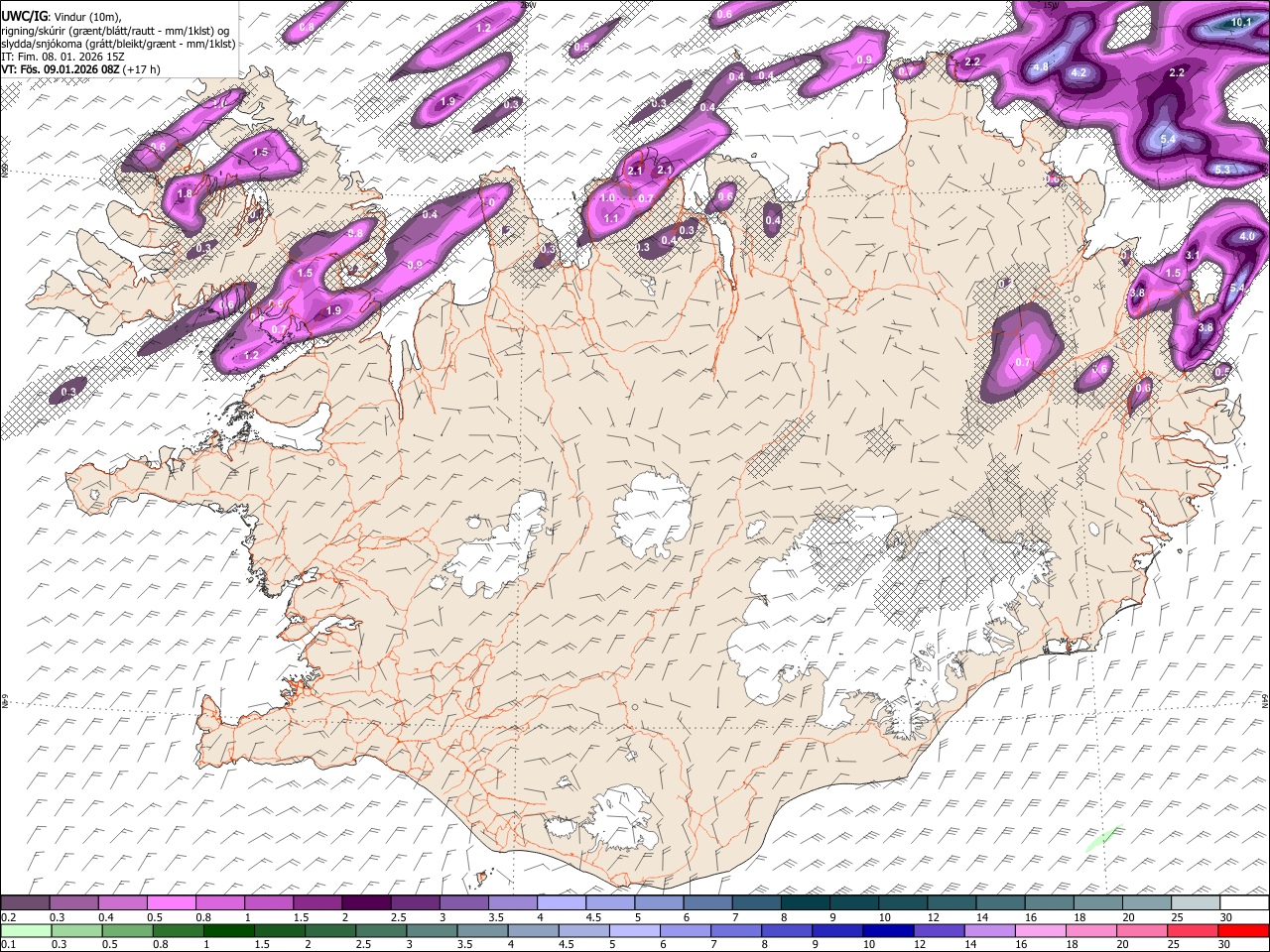Screen dimensions: 1270x952
Task: Click lower legend swatch between 3 and 3.5
Action: pos(432,930)
